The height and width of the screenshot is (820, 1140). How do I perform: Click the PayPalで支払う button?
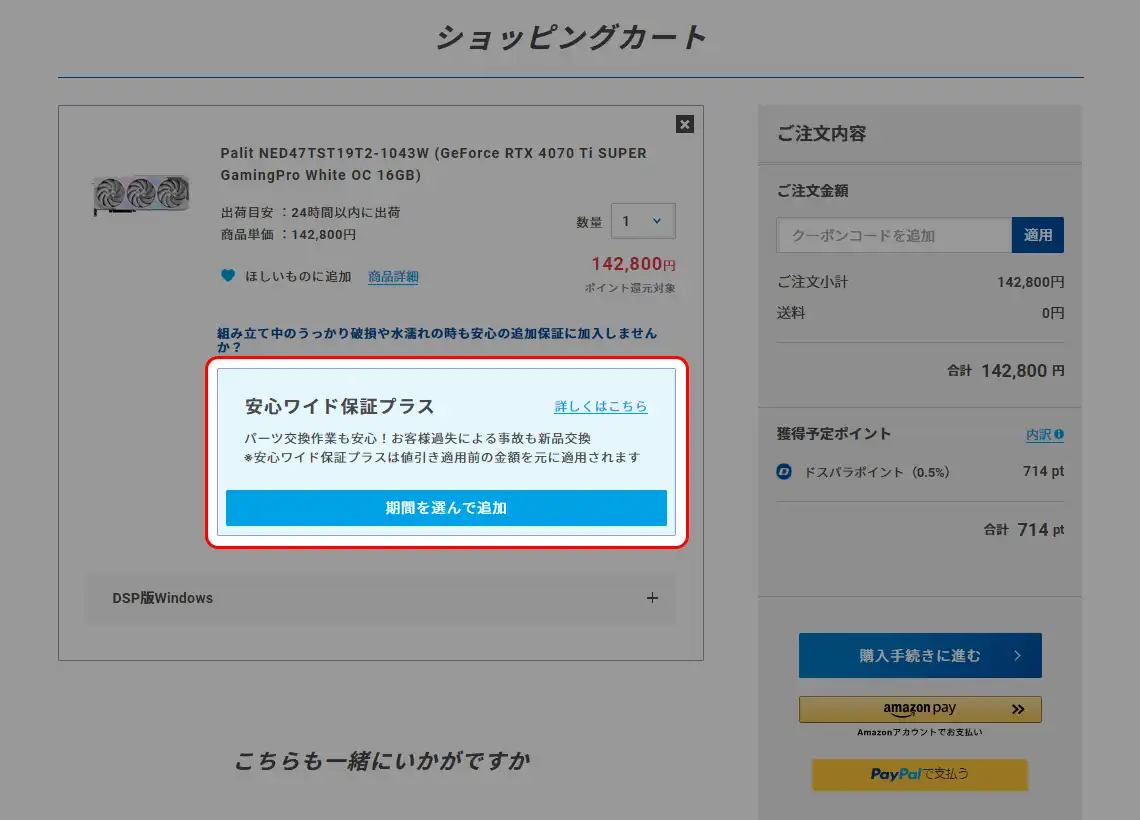920,774
